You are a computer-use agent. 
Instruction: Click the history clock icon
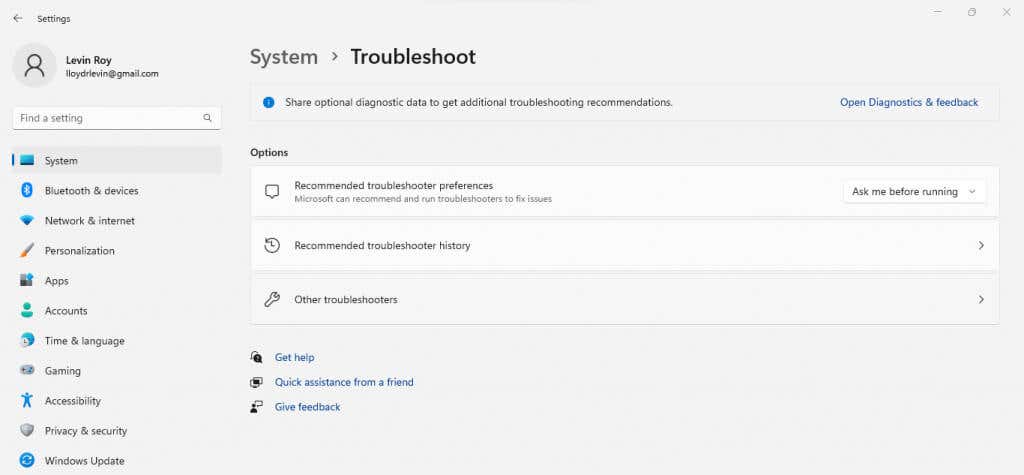pyautogui.click(x=272, y=245)
